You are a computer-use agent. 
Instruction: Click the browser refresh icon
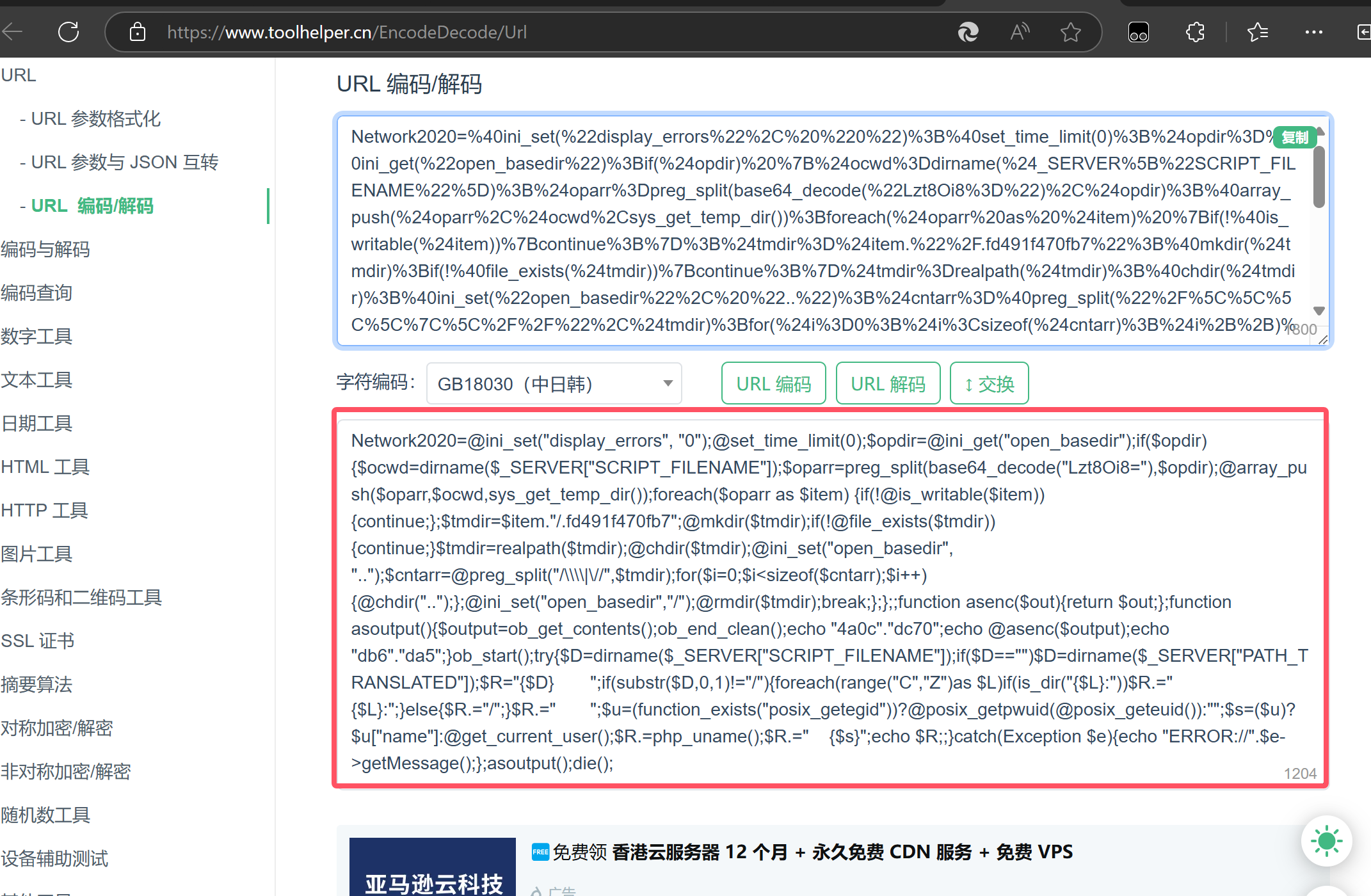[x=68, y=32]
